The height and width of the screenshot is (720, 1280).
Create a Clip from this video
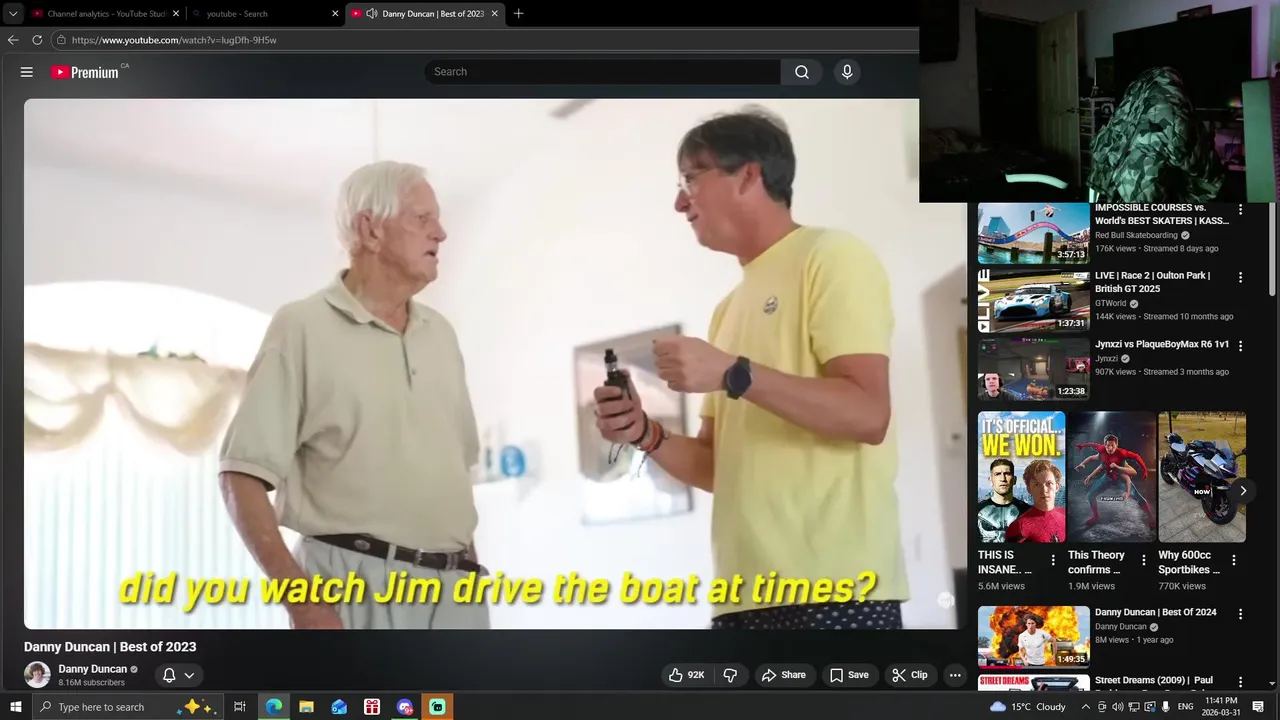tap(910, 675)
